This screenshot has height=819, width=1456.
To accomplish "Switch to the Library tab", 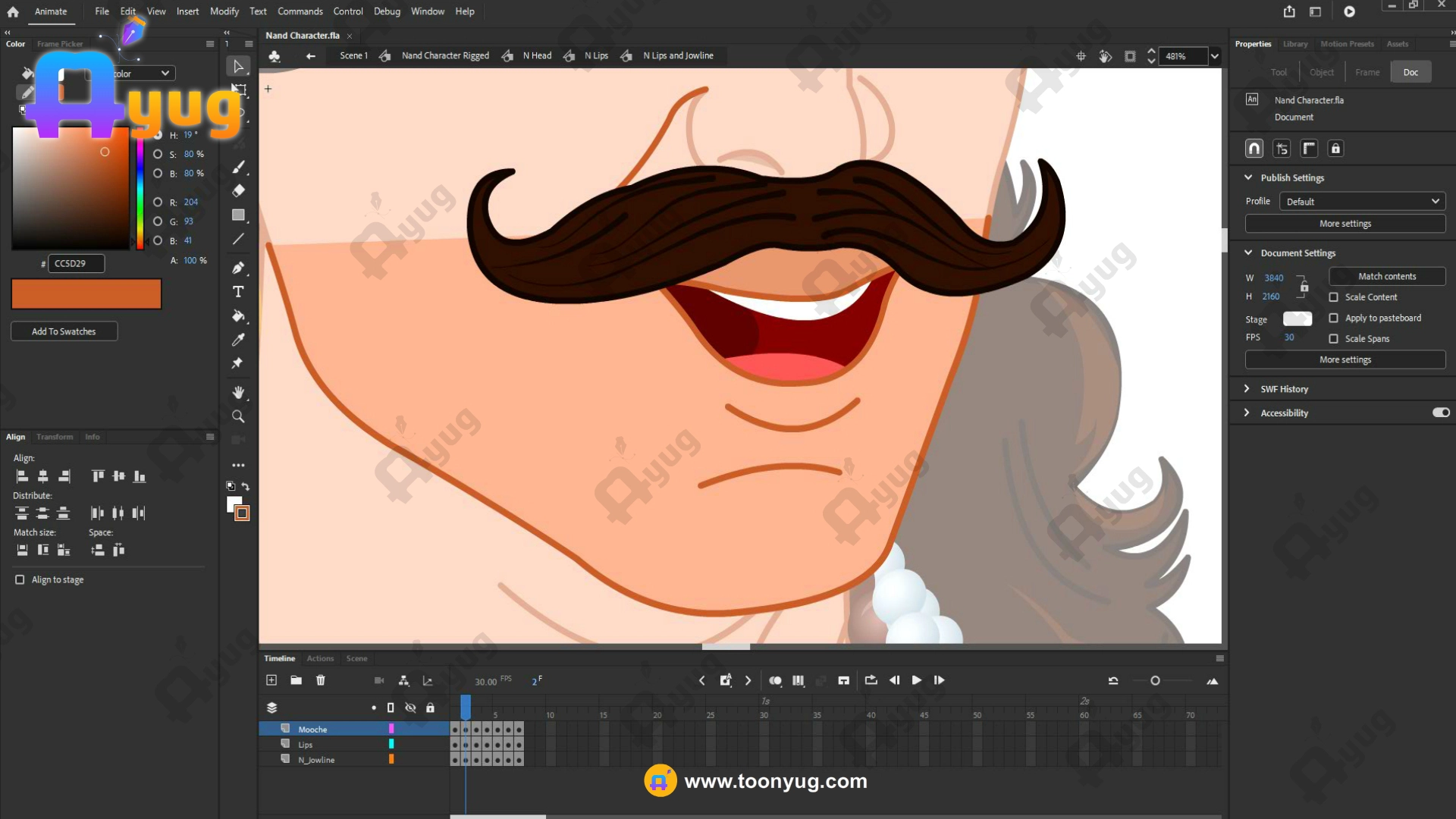I will (x=1294, y=44).
